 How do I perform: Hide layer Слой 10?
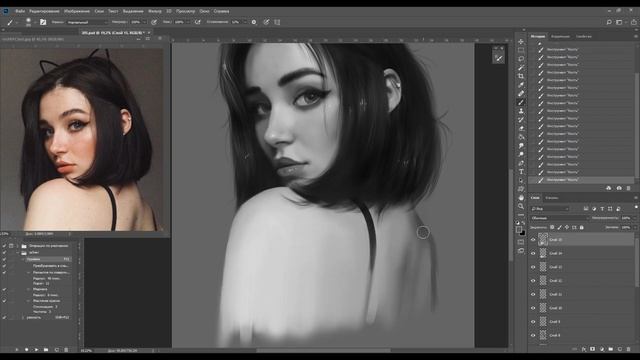pyautogui.click(x=533, y=308)
